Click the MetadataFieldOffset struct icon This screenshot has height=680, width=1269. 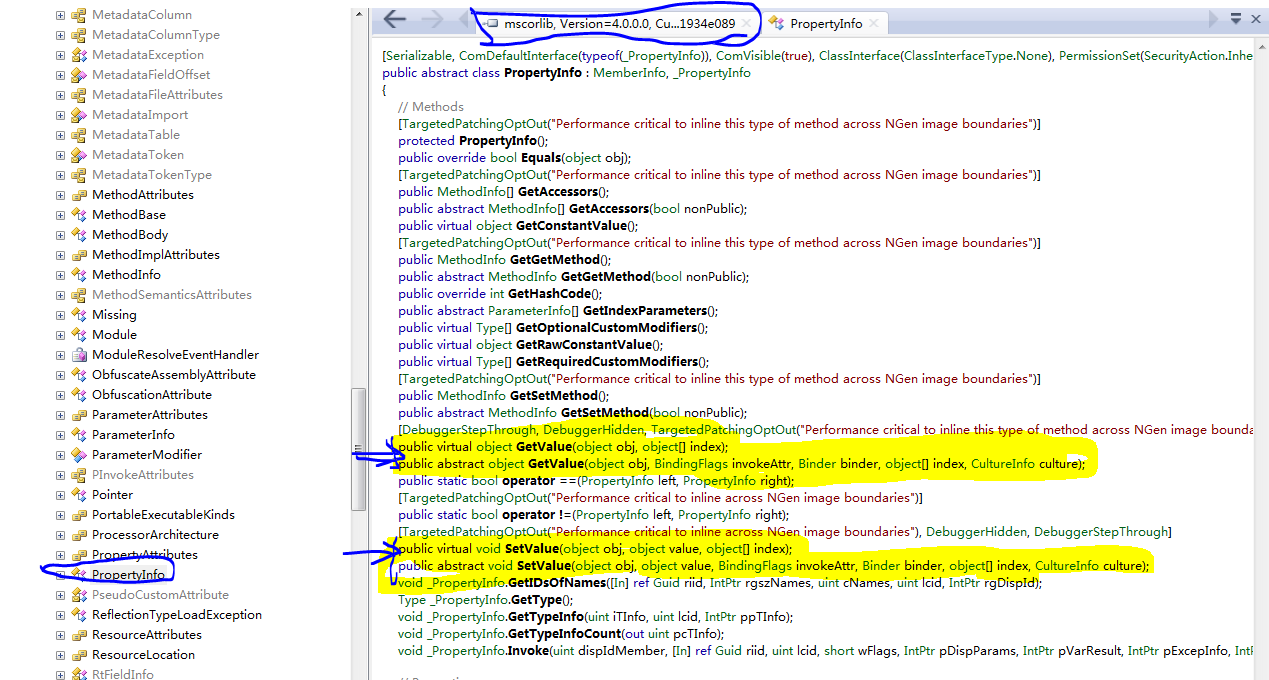point(79,75)
